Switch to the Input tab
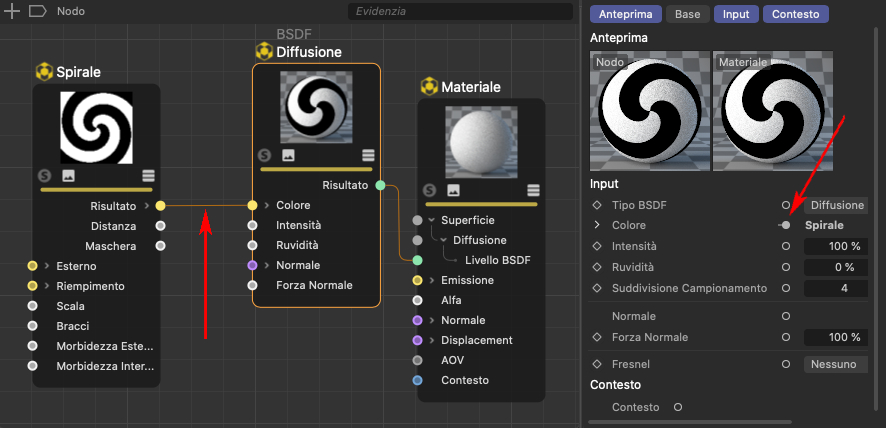Viewport: 886px width, 428px height. pos(736,14)
